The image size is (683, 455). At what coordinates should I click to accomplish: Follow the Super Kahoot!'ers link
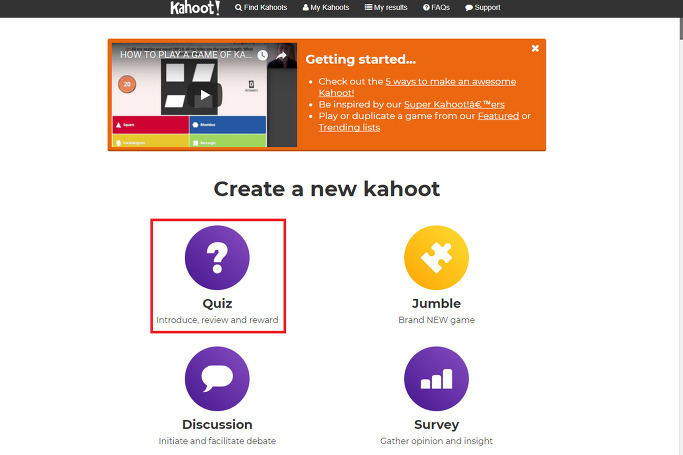pyautogui.click(x=454, y=104)
